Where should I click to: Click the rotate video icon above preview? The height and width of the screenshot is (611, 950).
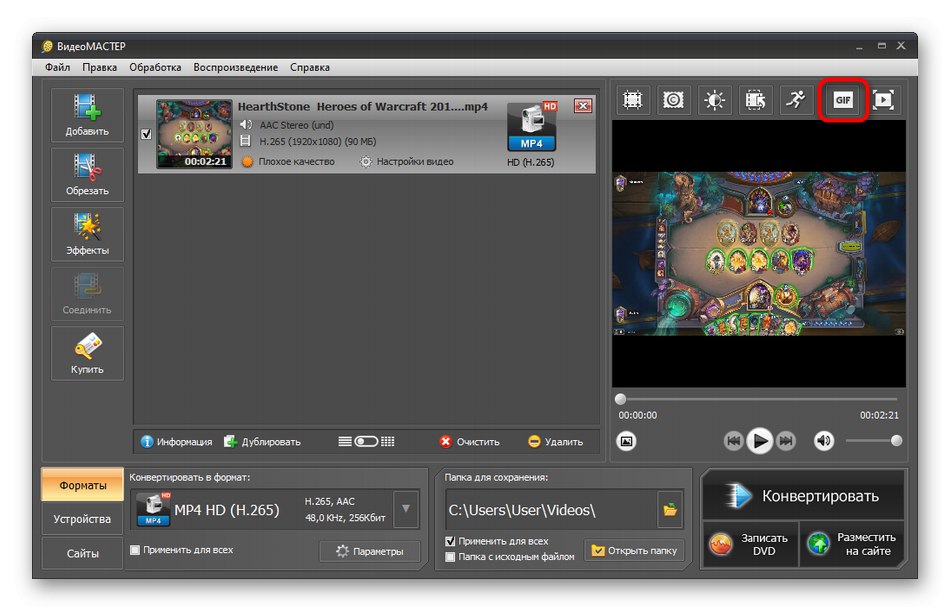tap(755, 99)
